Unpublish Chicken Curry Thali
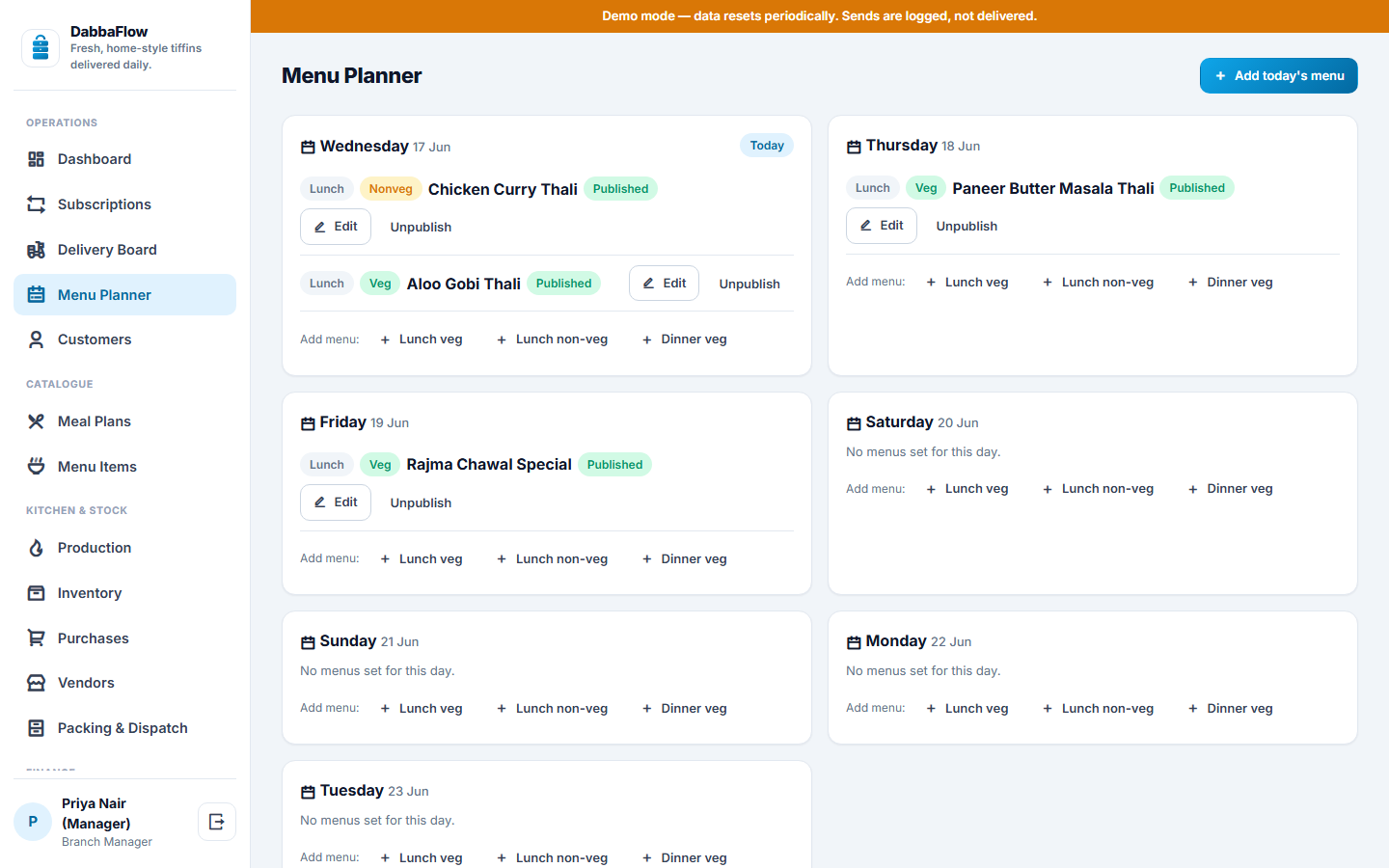Viewport: 1389px width, 868px height. tap(421, 227)
